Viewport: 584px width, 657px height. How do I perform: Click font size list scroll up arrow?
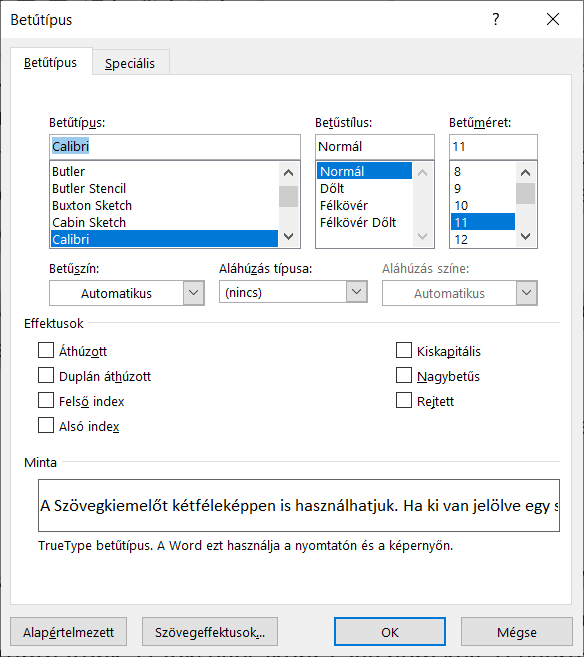[x=525, y=173]
